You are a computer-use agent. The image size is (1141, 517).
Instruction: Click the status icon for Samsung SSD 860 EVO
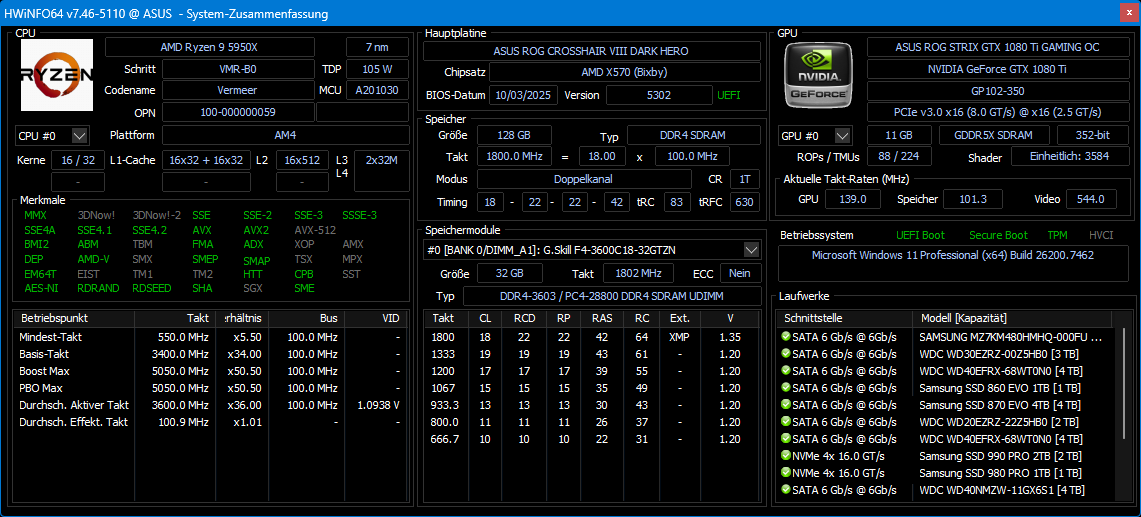coord(786,388)
